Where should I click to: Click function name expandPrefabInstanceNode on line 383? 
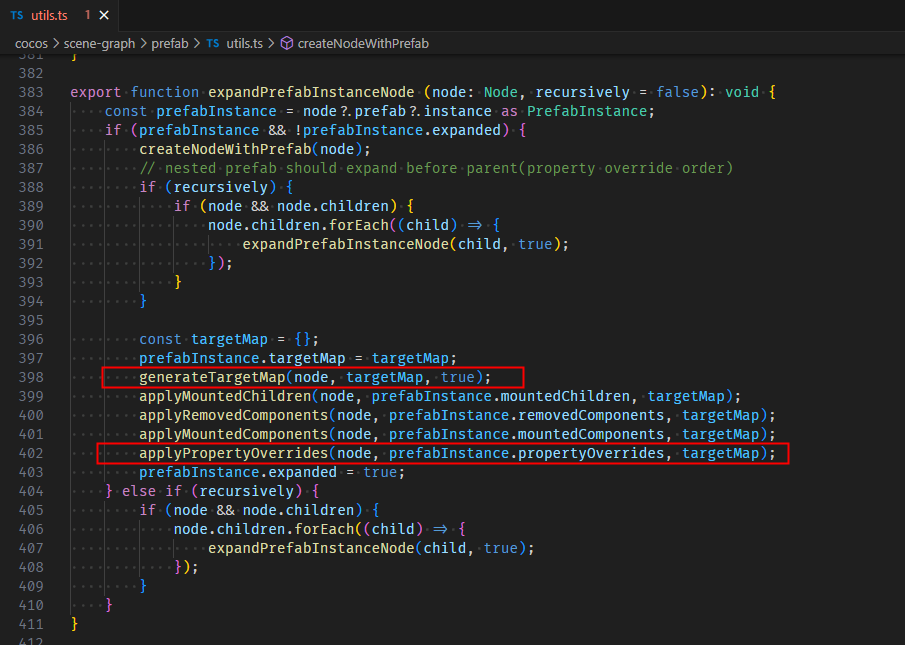(311, 92)
